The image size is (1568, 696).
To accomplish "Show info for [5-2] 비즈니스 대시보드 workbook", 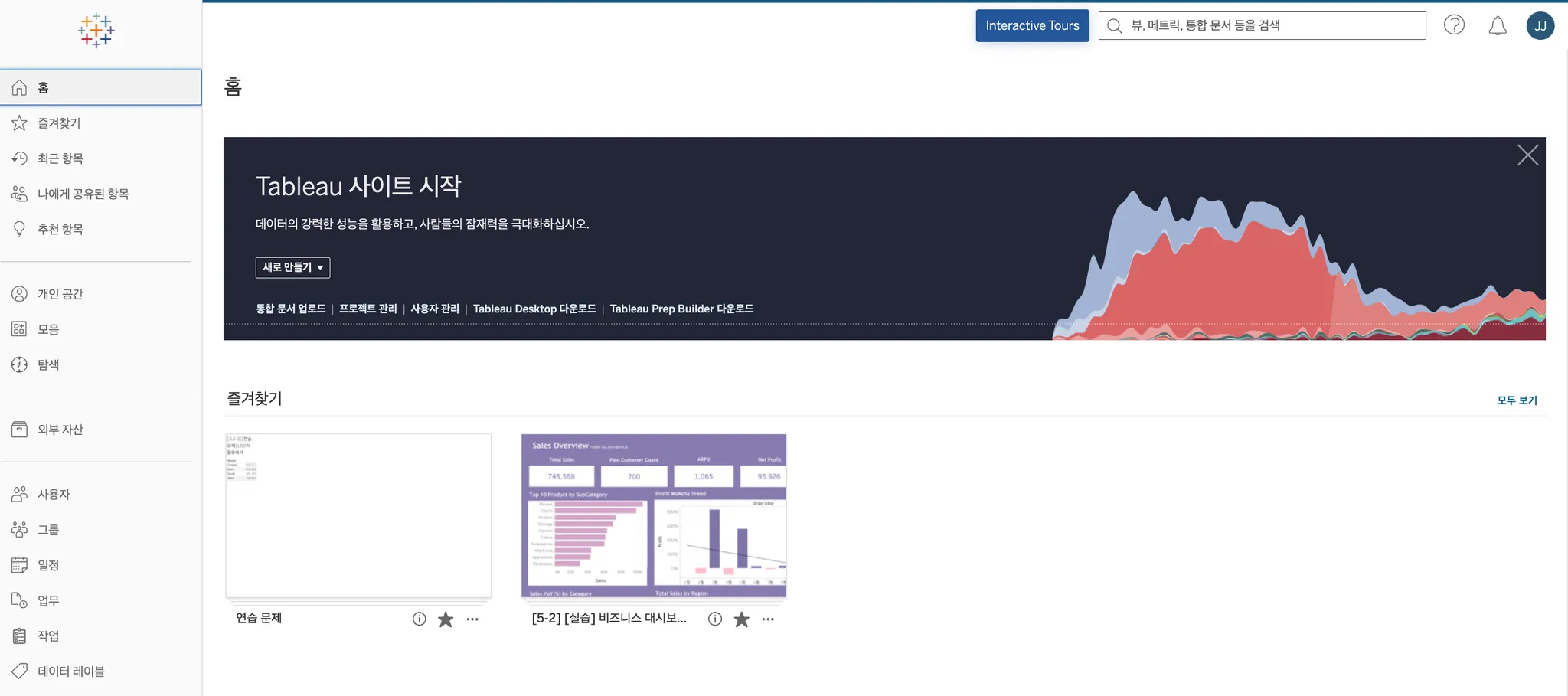I will 715,619.
